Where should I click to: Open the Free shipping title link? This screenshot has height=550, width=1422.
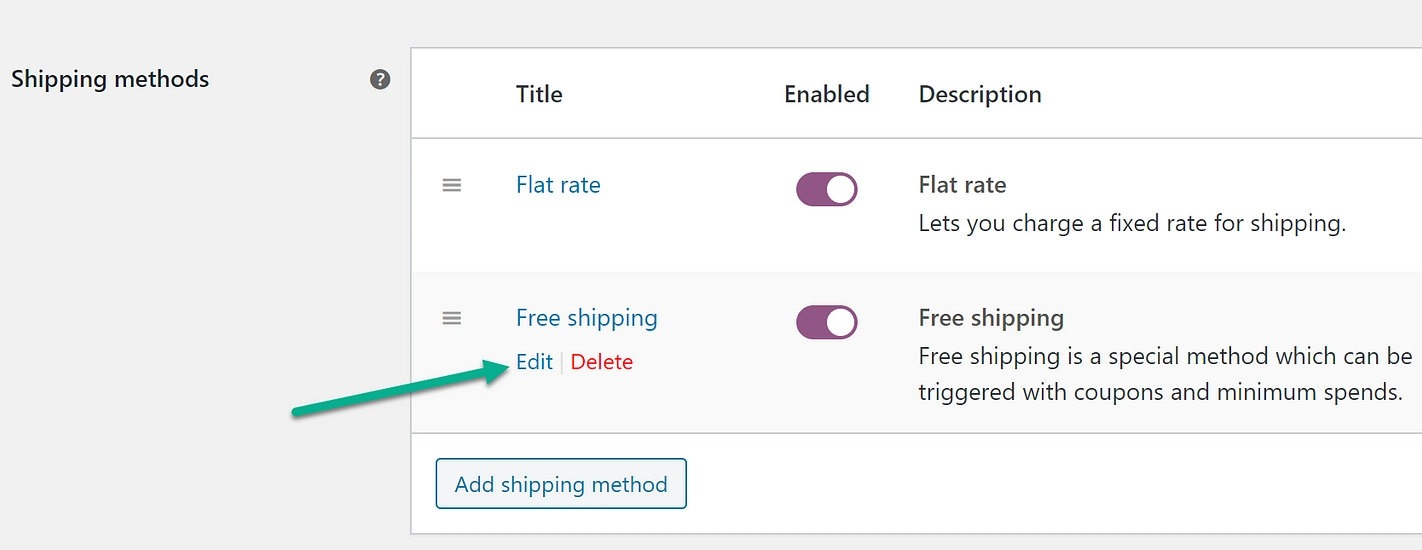pyautogui.click(x=586, y=318)
